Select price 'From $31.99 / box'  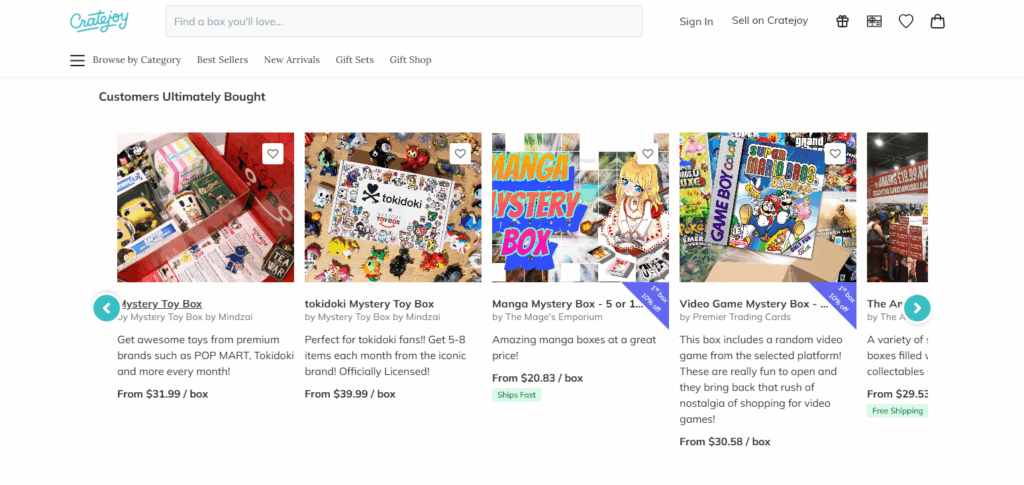click(x=163, y=394)
